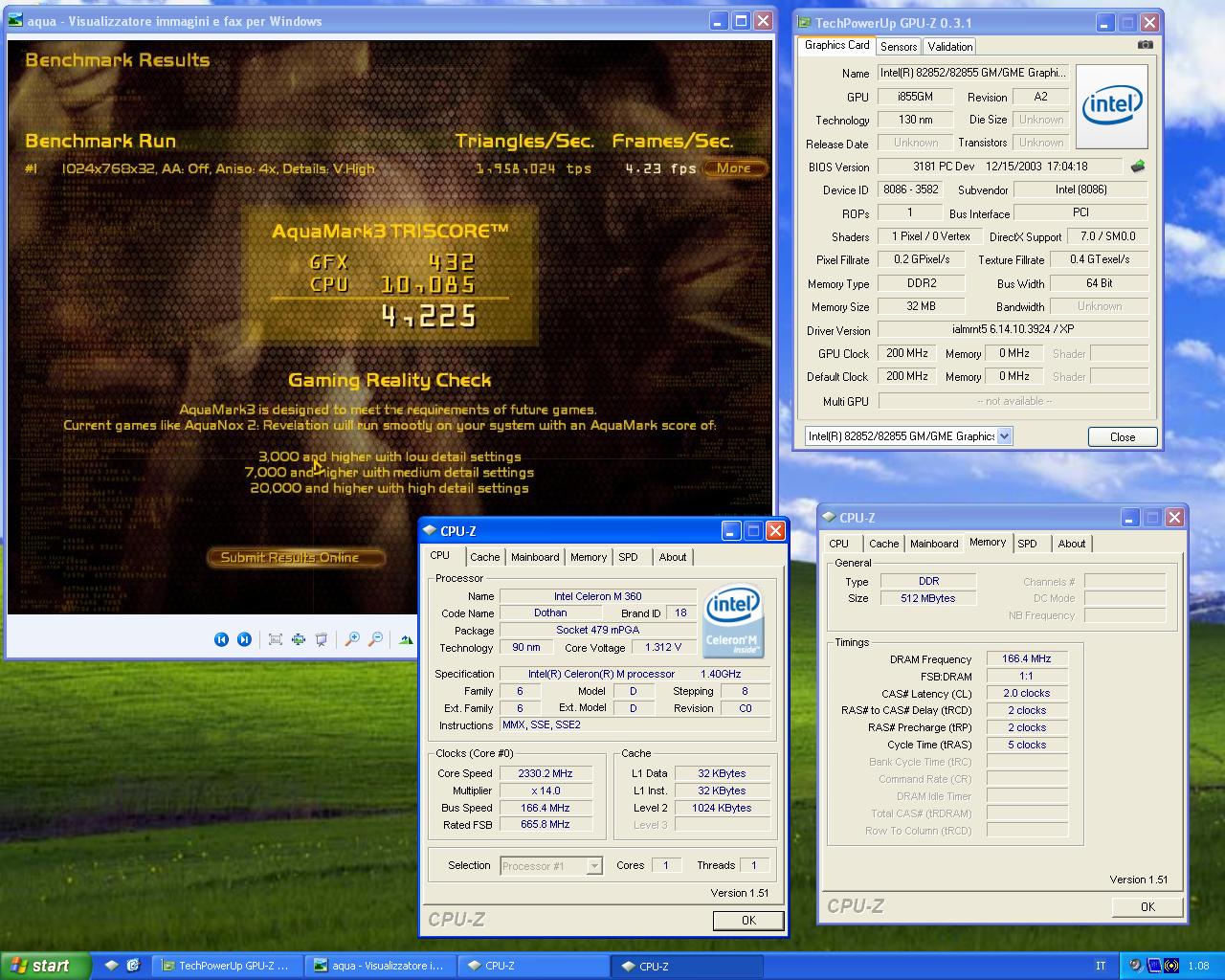Open Cache tab in CPU-Z processor window
The image size is (1225, 980).
click(484, 557)
